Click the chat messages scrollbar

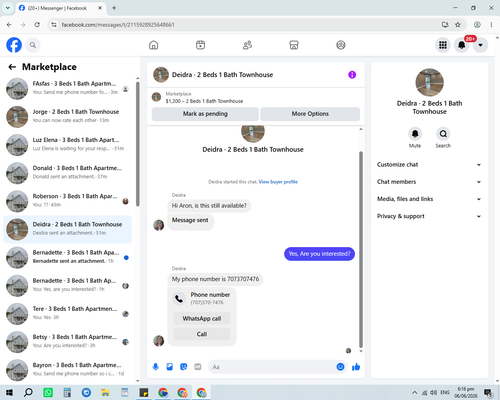click(361, 249)
